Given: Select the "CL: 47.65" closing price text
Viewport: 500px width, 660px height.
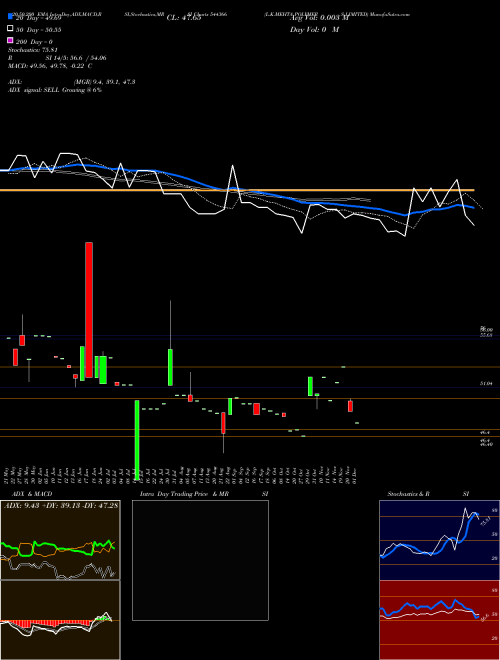Looking at the screenshot, I should (184, 18).
